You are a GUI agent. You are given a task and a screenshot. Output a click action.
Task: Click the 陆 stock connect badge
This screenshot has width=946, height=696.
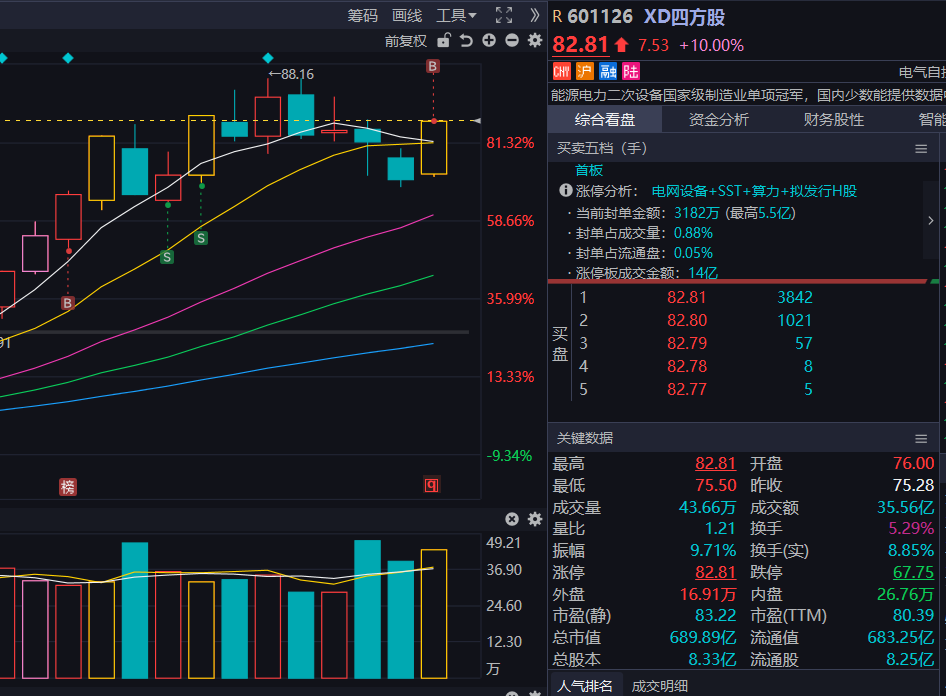coord(631,72)
